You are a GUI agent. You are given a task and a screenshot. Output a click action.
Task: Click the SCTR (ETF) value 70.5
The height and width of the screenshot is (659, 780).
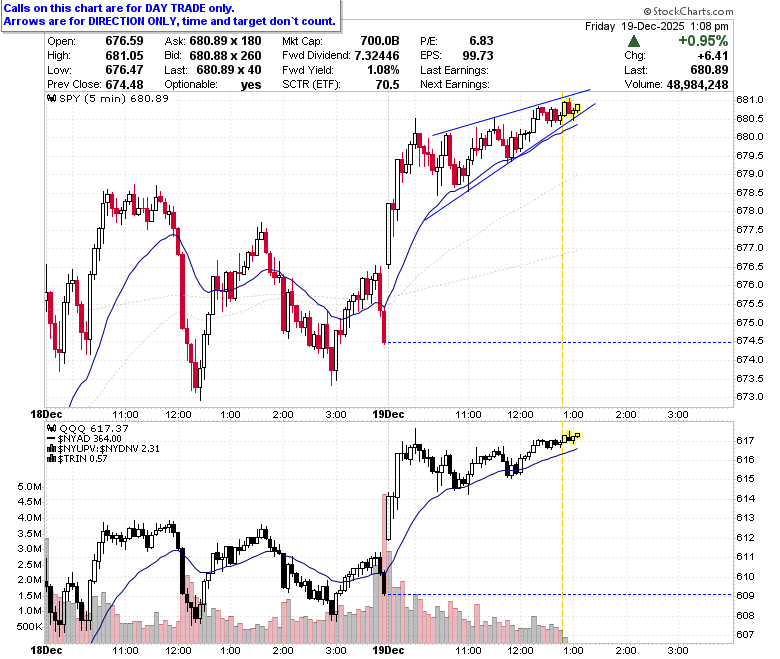point(388,85)
